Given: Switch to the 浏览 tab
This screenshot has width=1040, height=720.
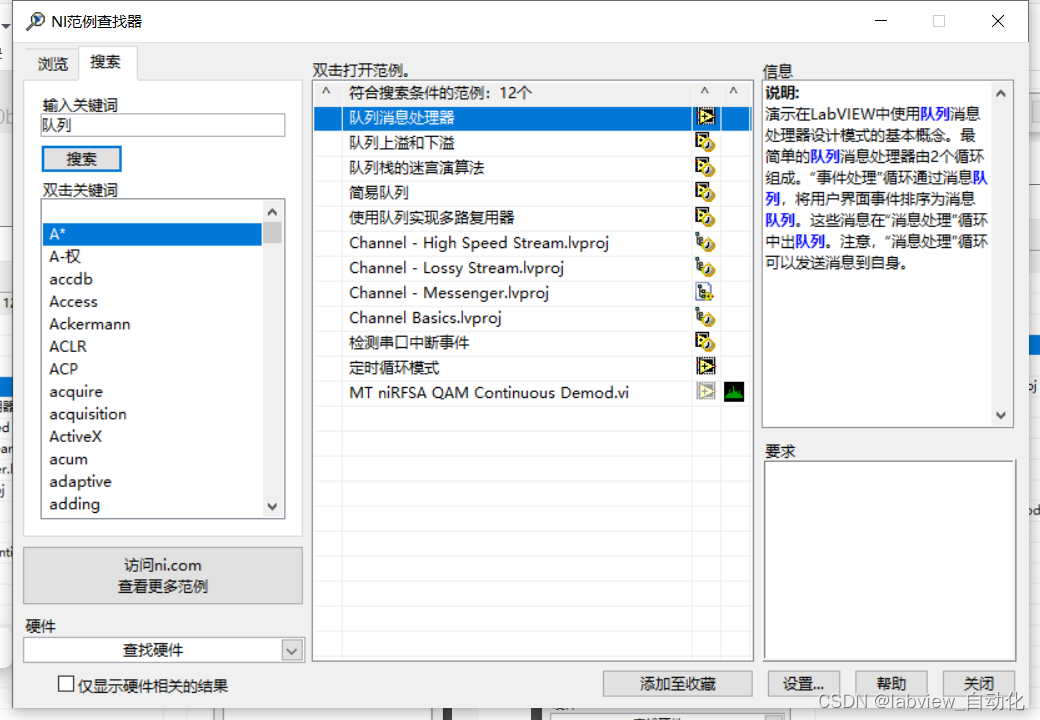Looking at the screenshot, I should [52, 64].
